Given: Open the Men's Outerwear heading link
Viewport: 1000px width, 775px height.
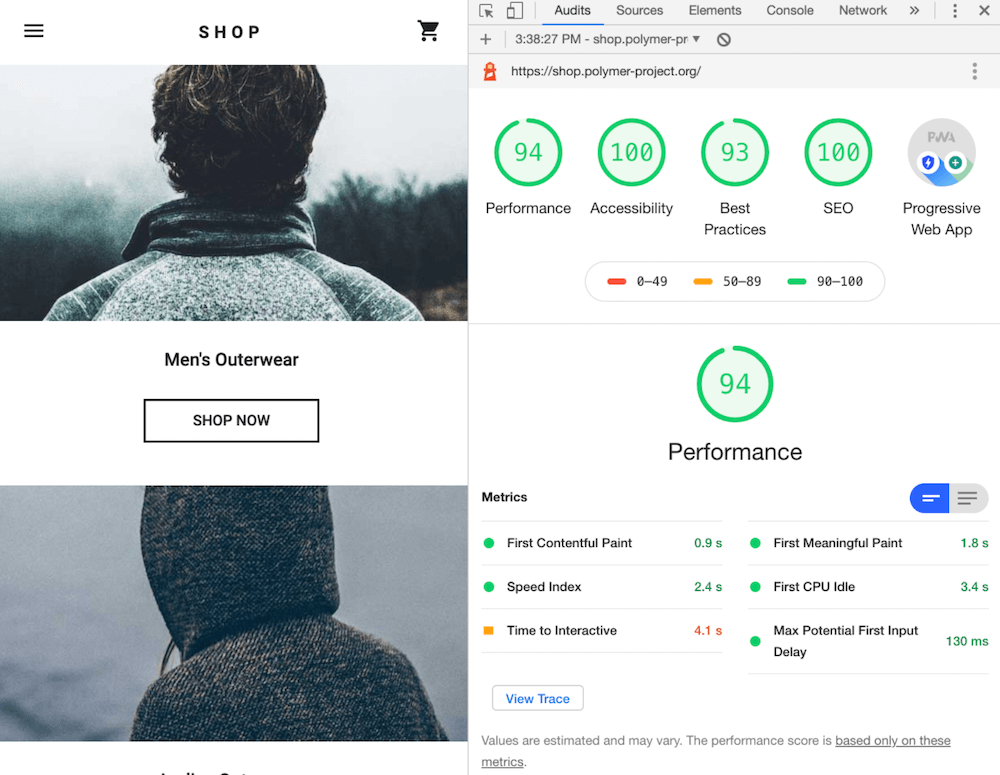Looking at the screenshot, I should tap(231, 360).
